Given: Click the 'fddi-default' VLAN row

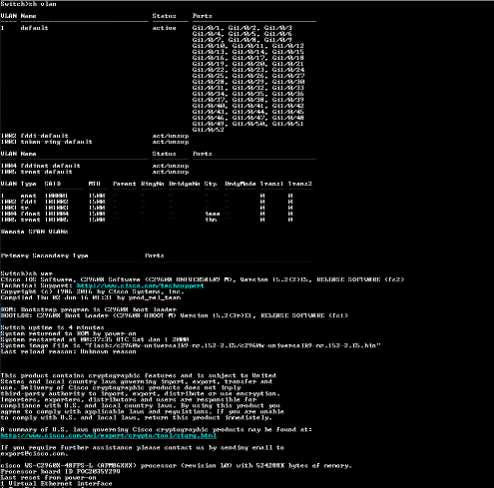Looking at the screenshot, I should tap(95, 136).
